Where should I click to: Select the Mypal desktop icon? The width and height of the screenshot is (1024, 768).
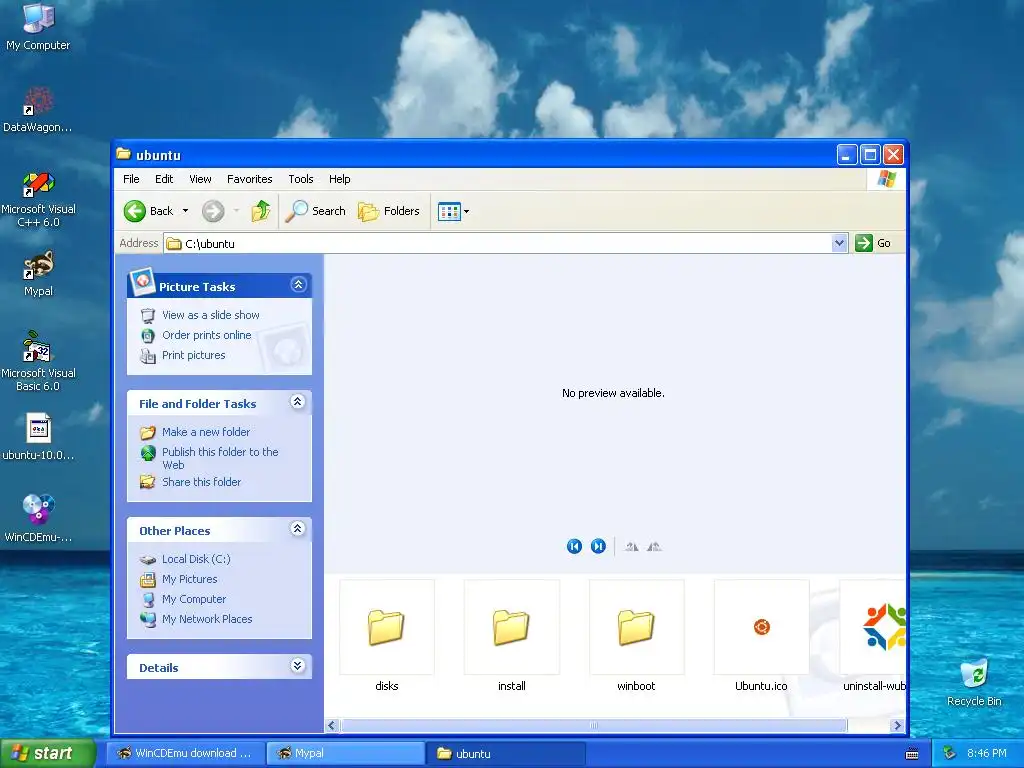(38, 274)
